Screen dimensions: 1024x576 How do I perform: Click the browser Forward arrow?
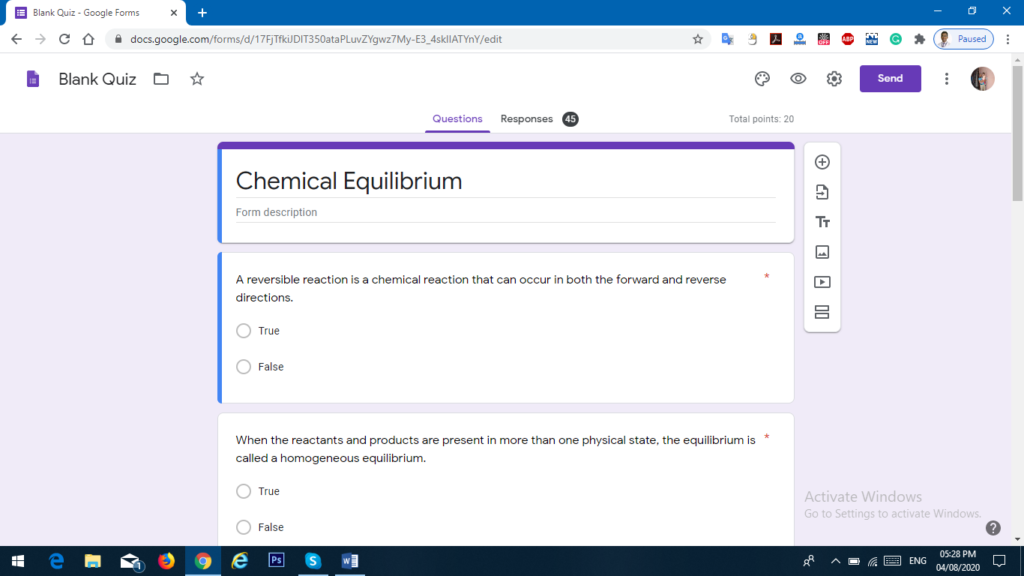pyautogui.click(x=40, y=39)
